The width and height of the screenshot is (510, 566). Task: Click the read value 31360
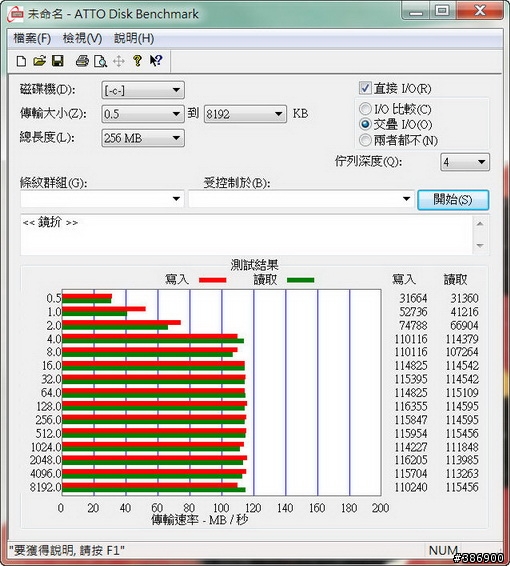pos(464,298)
